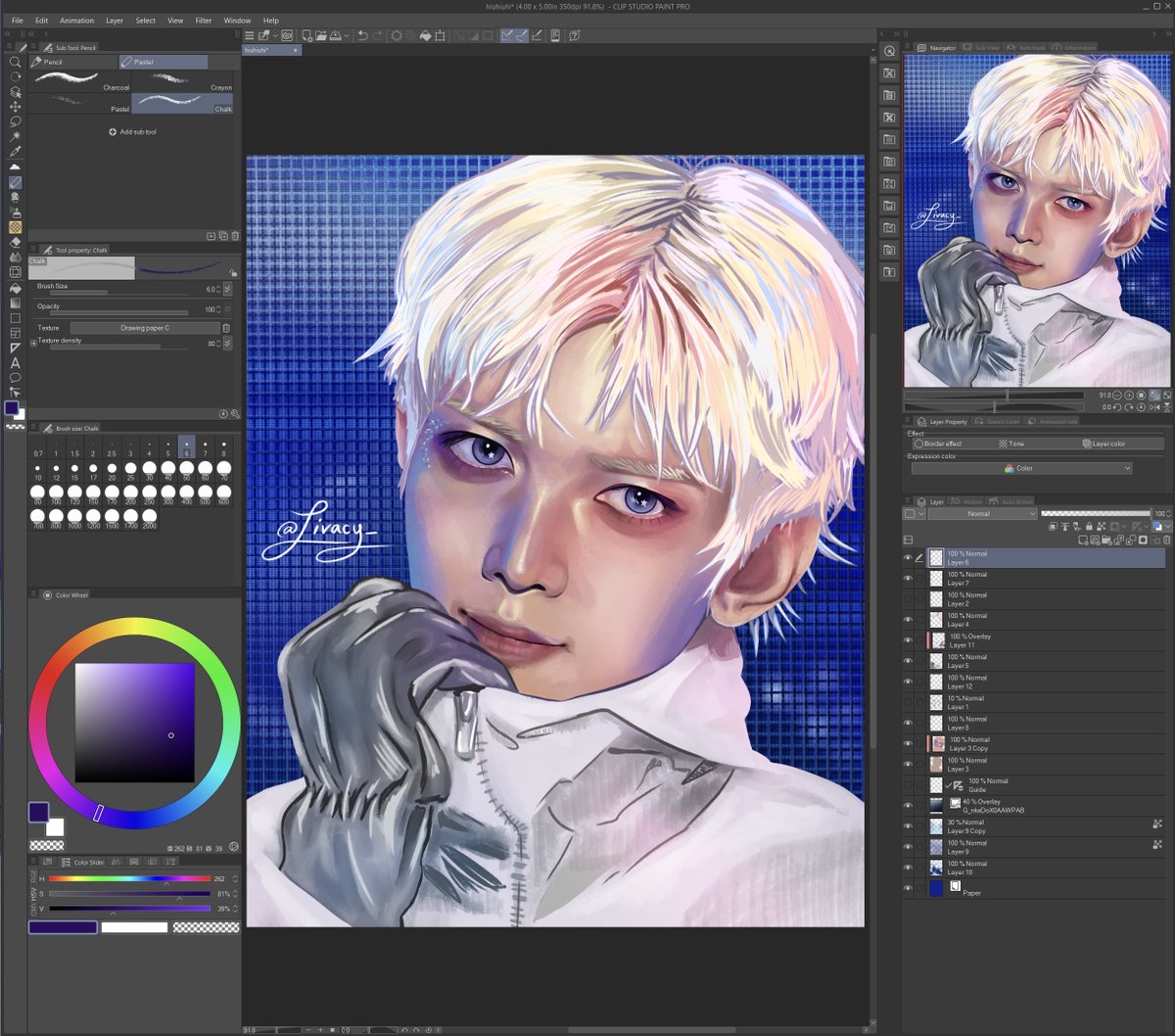The width and height of the screenshot is (1175, 1036).
Task: Select the Move layer tool
Action: click(x=15, y=107)
